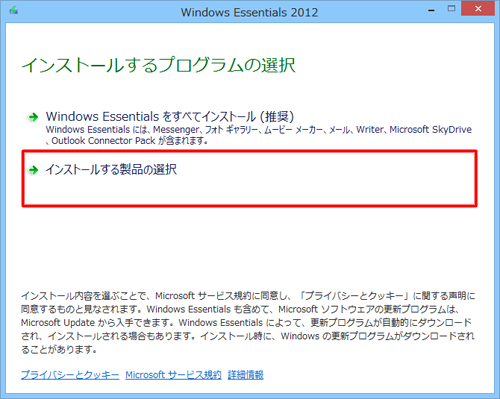The width and height of the screenshot is (500, 399).
Task: Choose Windows Essentials をすべてインストール (推奨)
Action: [x=170, y=117]
